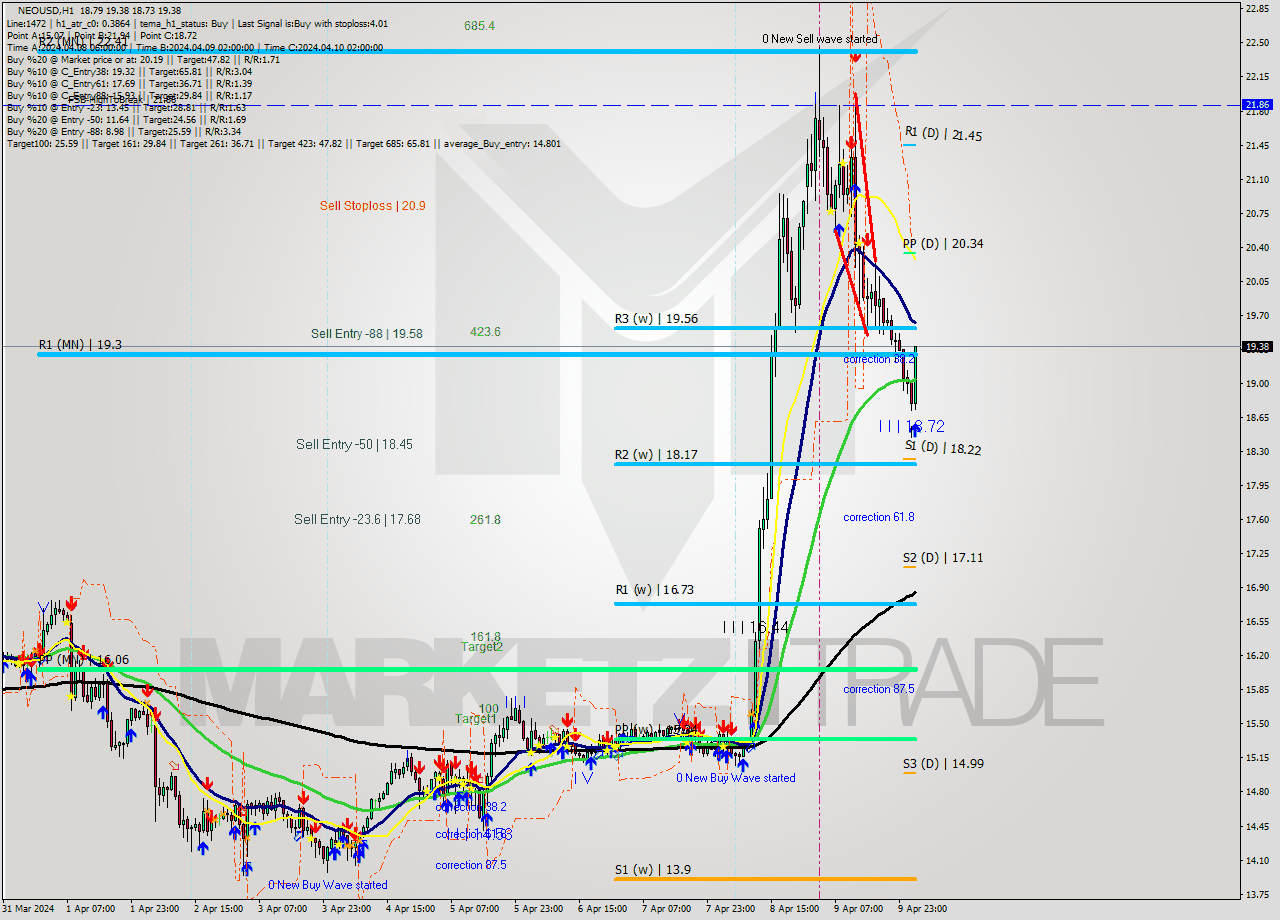Click the 'R1 (D) | 21.45' daily pivot label
This screenshot has height=920, width=1280.
pos(943,134)
